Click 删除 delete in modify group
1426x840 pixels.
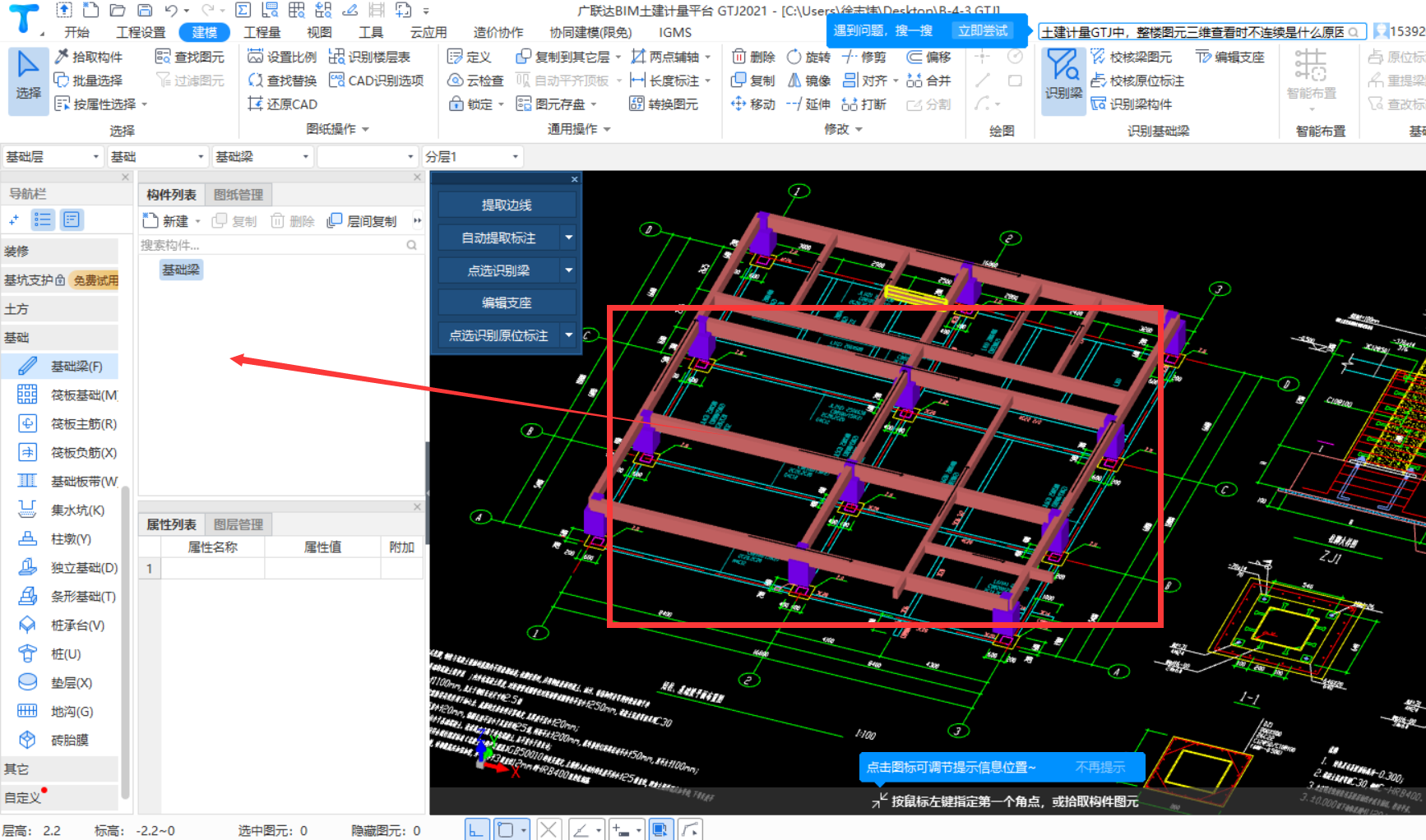click(753, 57)
